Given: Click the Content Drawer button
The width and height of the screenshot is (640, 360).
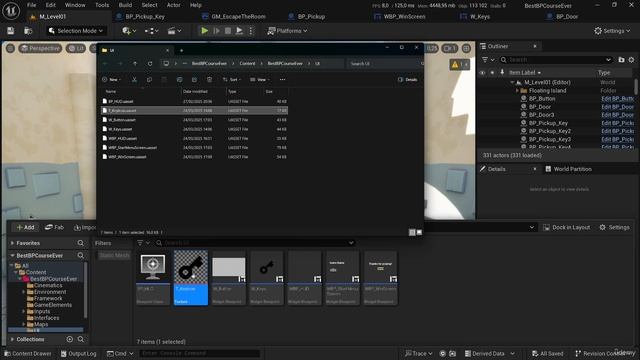Looking at the screenshot, I should pyautogui.click(x=28, y=353).
